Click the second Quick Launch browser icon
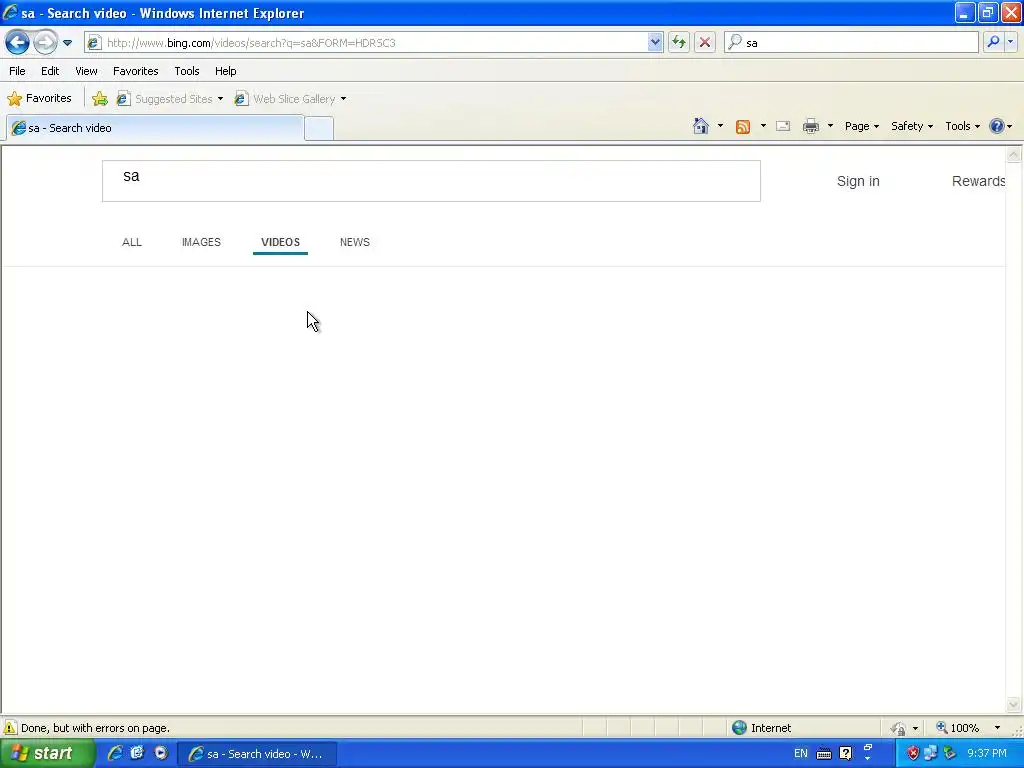This screenshot has height=768, width=1024. (137, 753)
